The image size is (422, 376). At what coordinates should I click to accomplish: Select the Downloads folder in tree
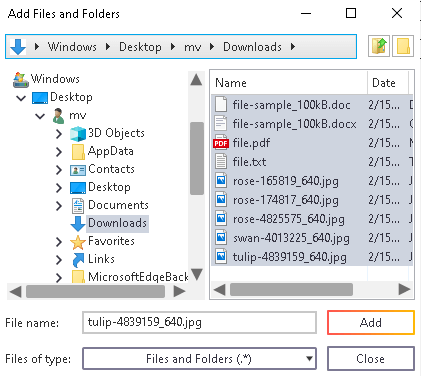pyautogui.click(x=117, y=223)
